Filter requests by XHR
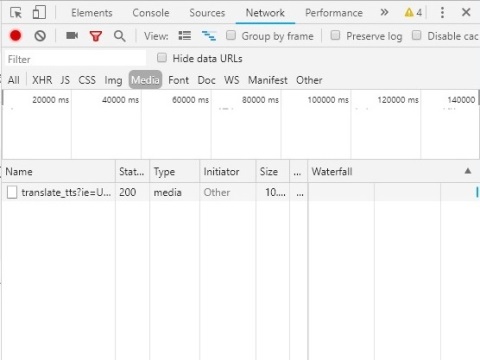Viewport: 480px width, 360px height. 42,80
